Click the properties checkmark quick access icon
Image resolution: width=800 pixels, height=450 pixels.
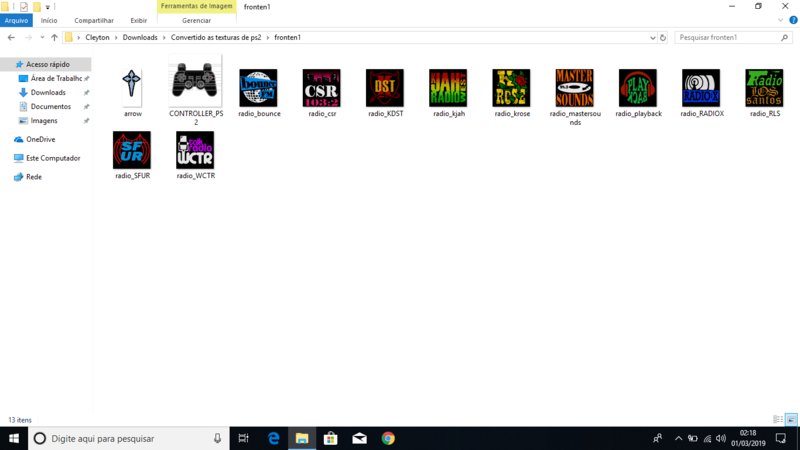(23, 7)
